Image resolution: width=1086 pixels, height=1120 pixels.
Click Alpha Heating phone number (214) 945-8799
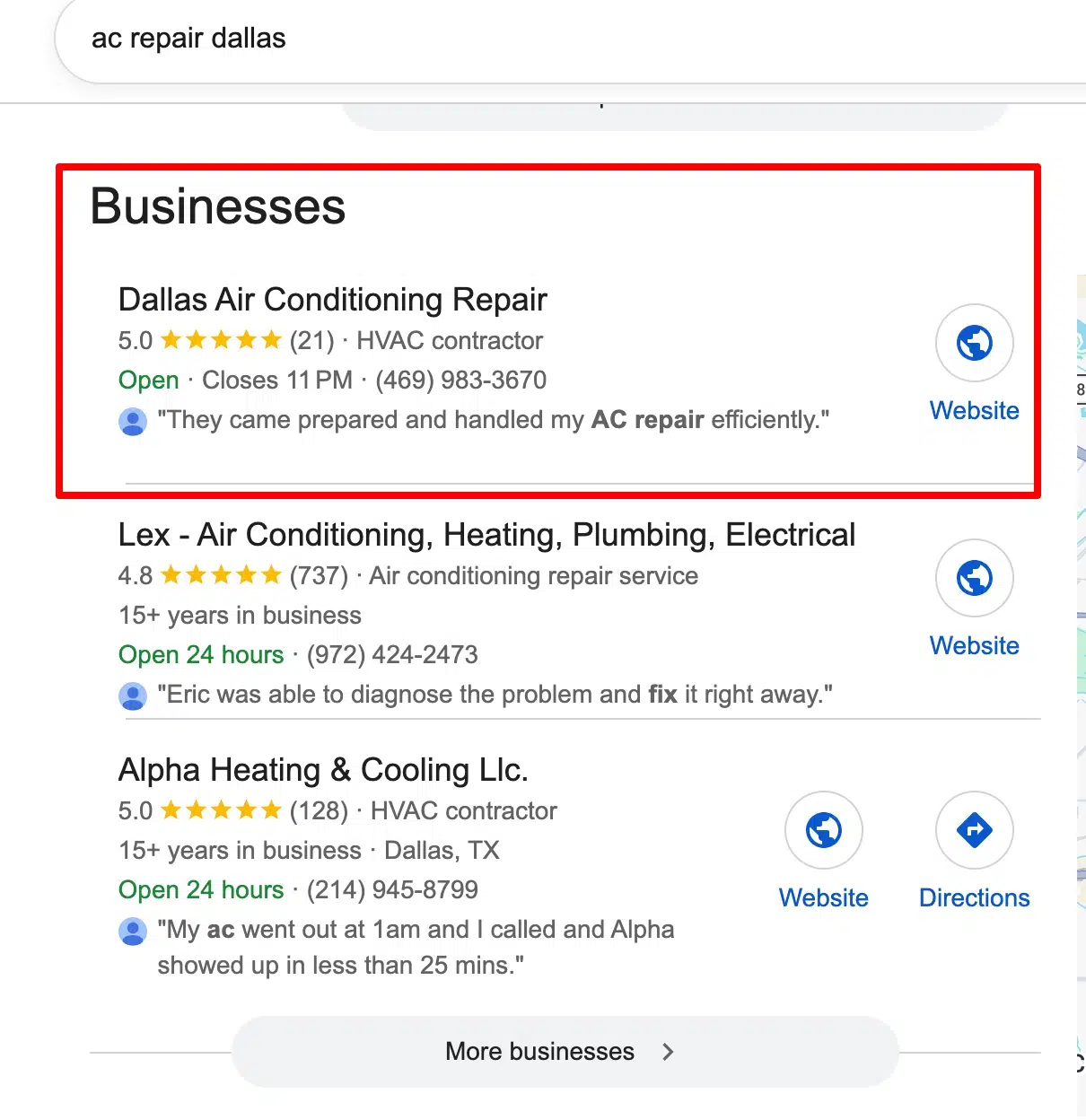point(392,890)
